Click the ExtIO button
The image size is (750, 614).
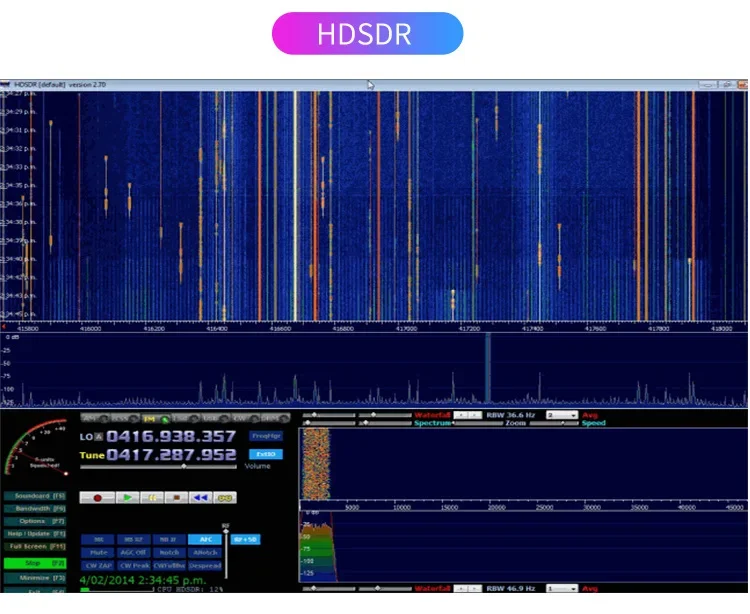(266, 454)
